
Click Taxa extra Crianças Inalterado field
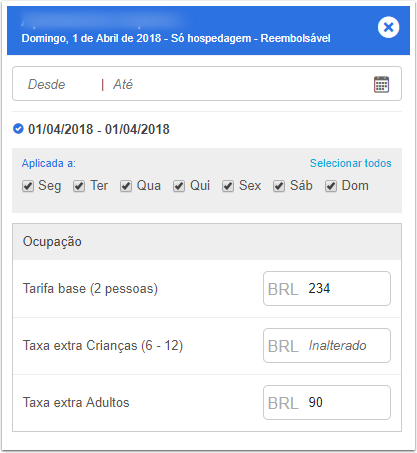327,345
